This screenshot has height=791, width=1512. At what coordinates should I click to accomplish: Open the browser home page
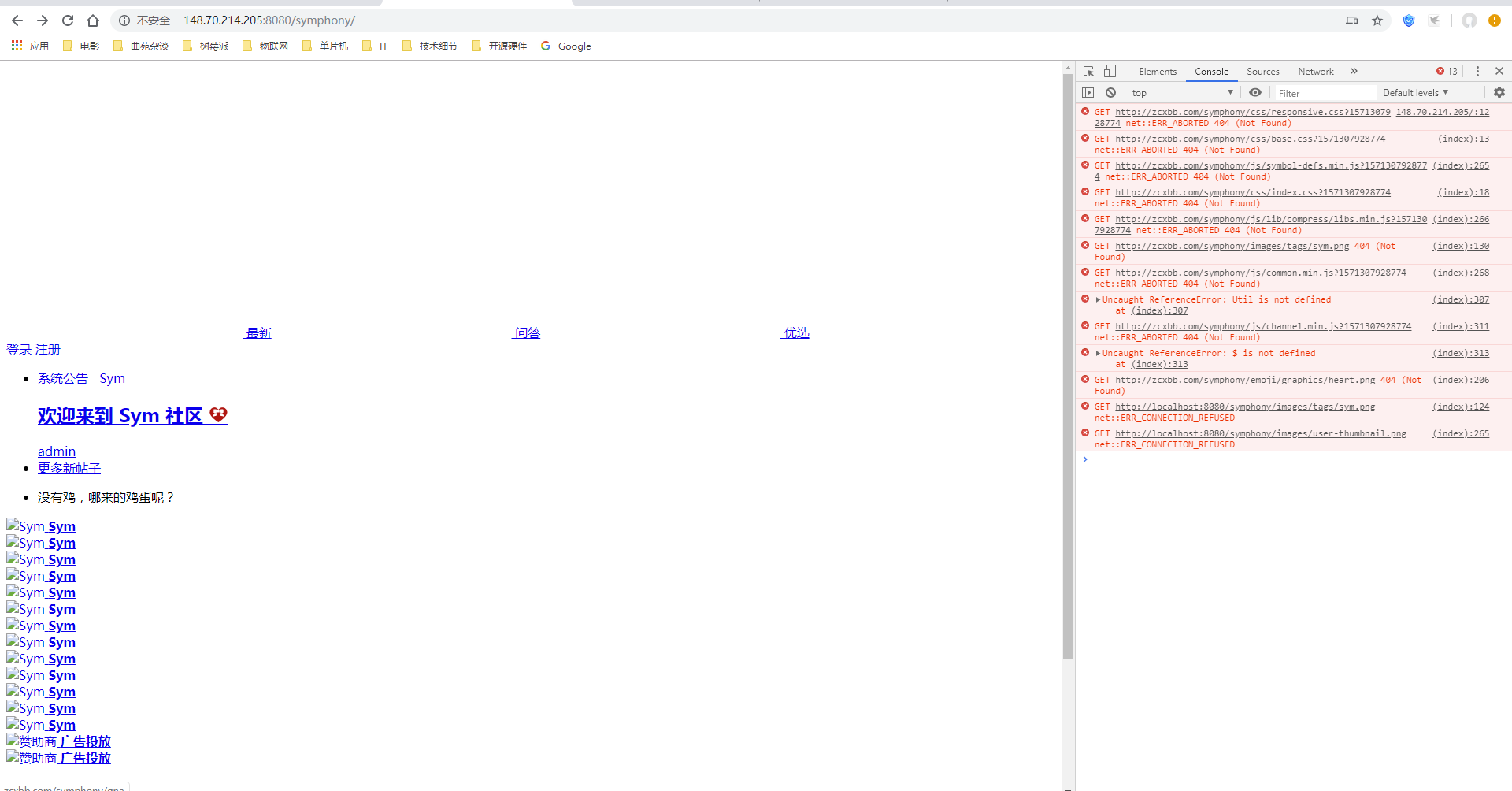pos(93,20)
